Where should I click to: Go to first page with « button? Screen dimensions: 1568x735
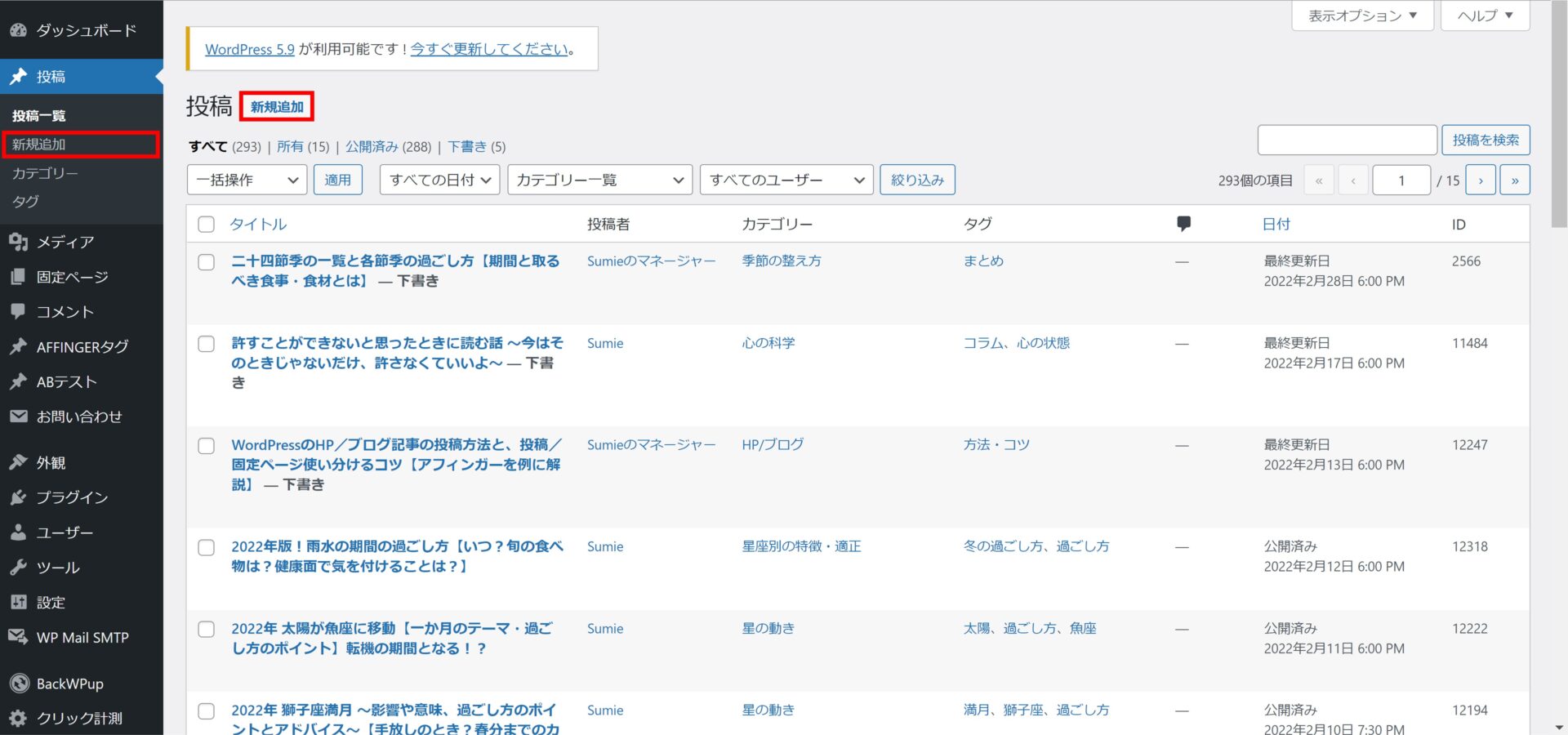click(1319, 180)
